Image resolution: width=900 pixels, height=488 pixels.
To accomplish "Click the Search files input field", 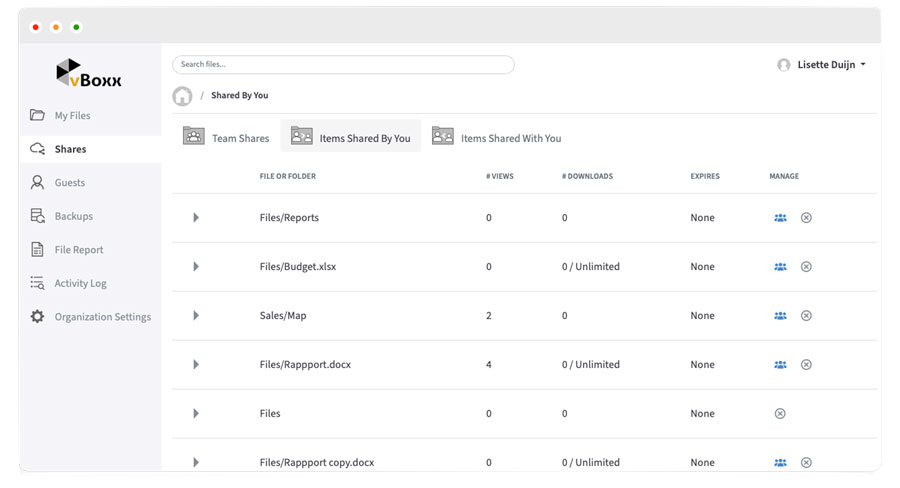I will 343,65.
